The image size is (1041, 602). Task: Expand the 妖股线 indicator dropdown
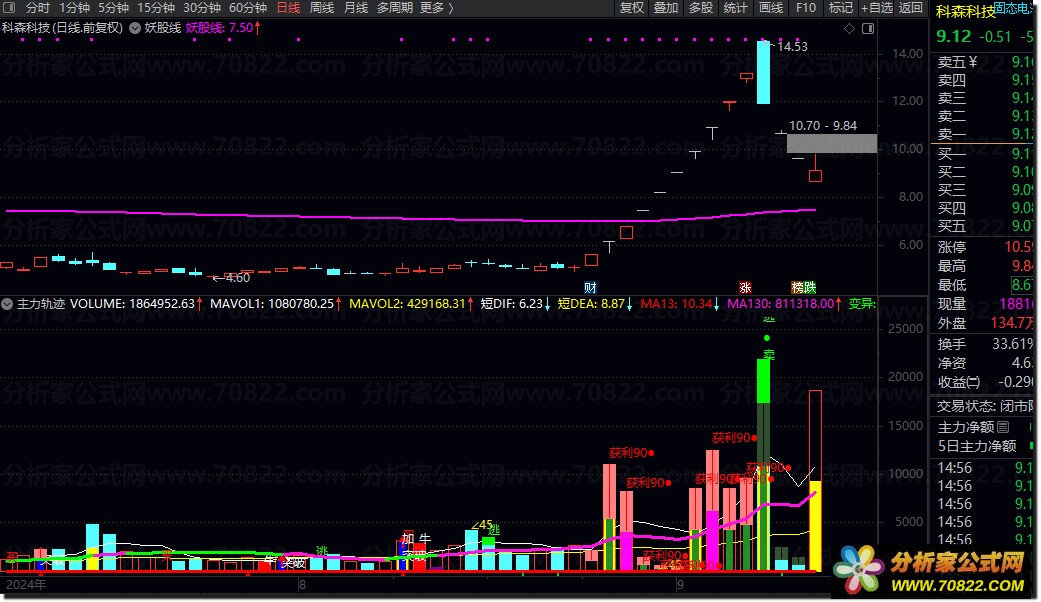click(135, 28)
